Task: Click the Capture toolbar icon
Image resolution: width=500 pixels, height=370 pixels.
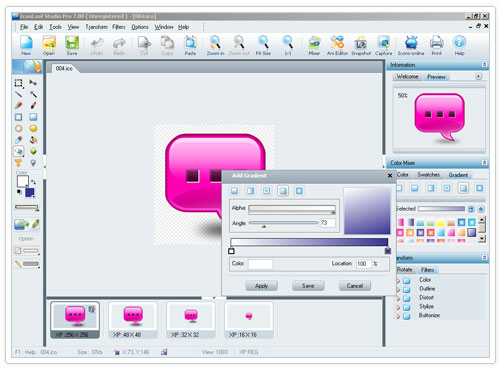Action: pyautogui.click(x=384, y=45)
